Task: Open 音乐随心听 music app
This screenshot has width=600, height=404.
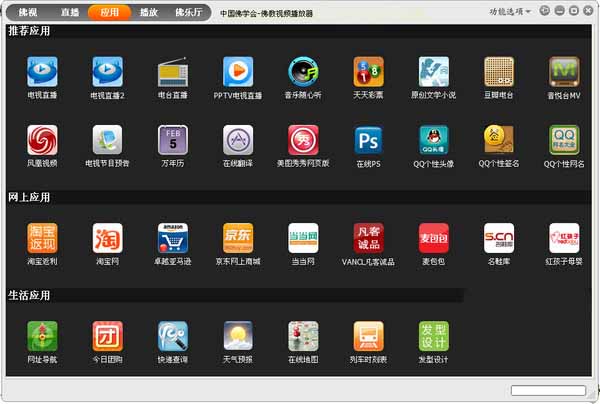Action: click(x=303, y=72)
